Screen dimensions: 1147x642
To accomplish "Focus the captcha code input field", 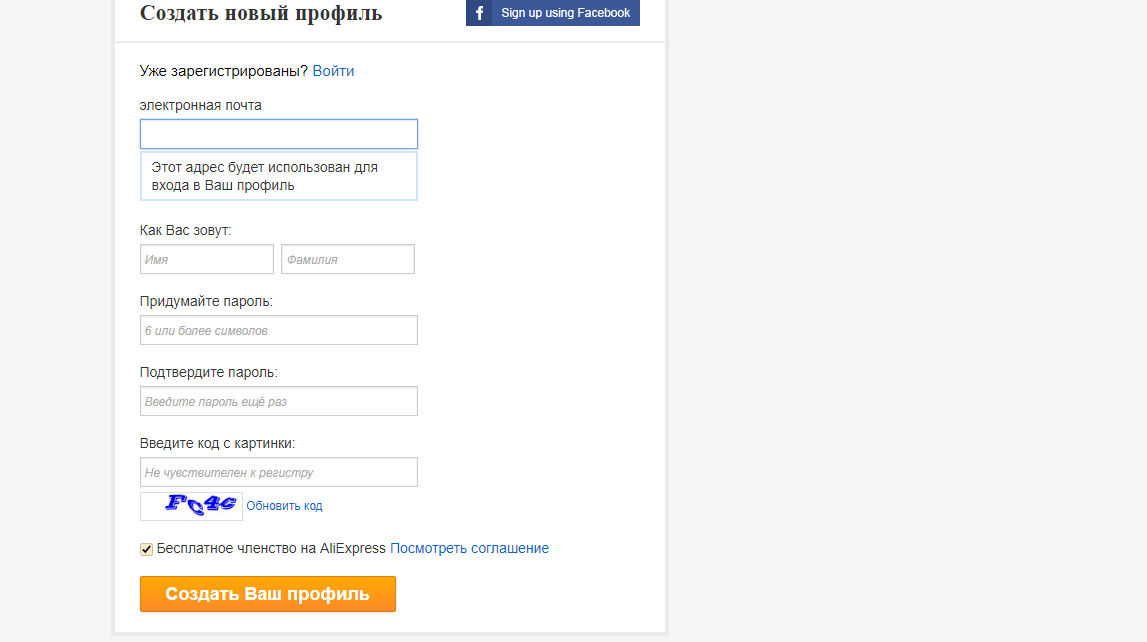I will (x=278, y=472).
